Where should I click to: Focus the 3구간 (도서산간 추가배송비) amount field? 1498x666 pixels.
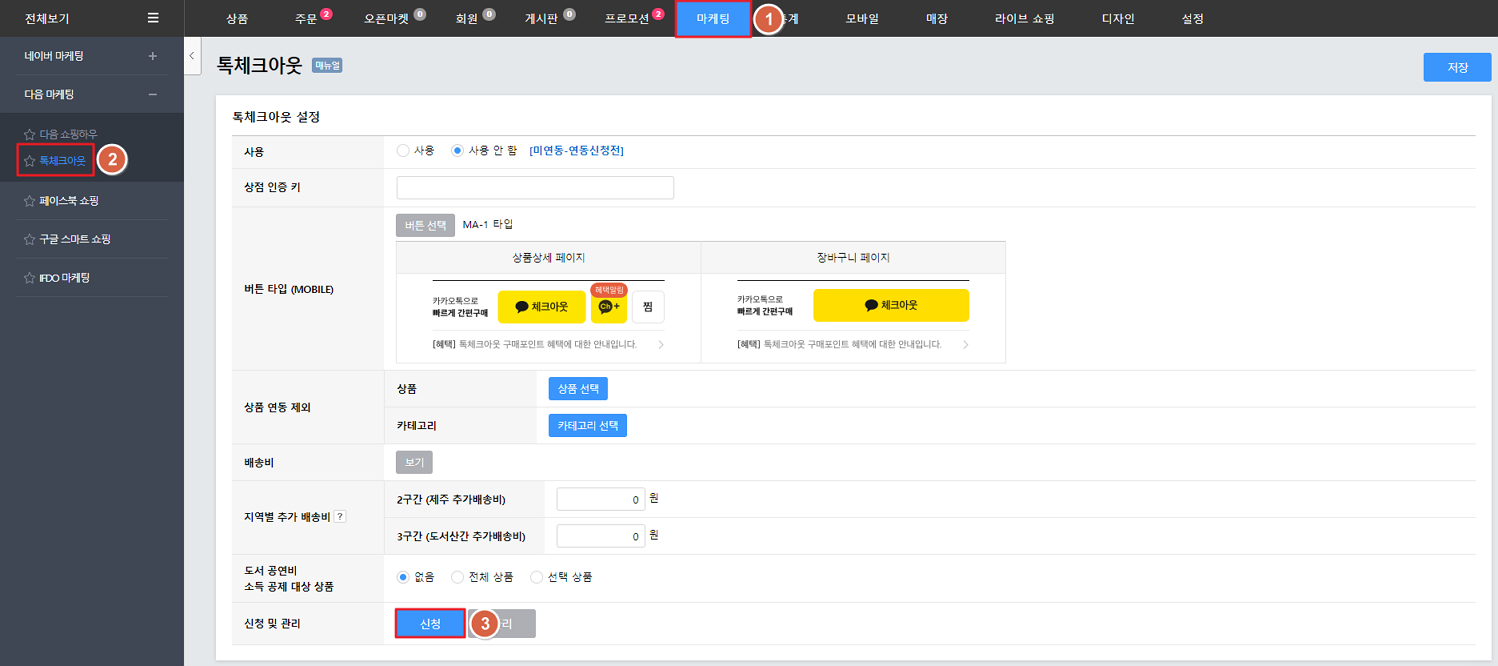tap(601, 536)
